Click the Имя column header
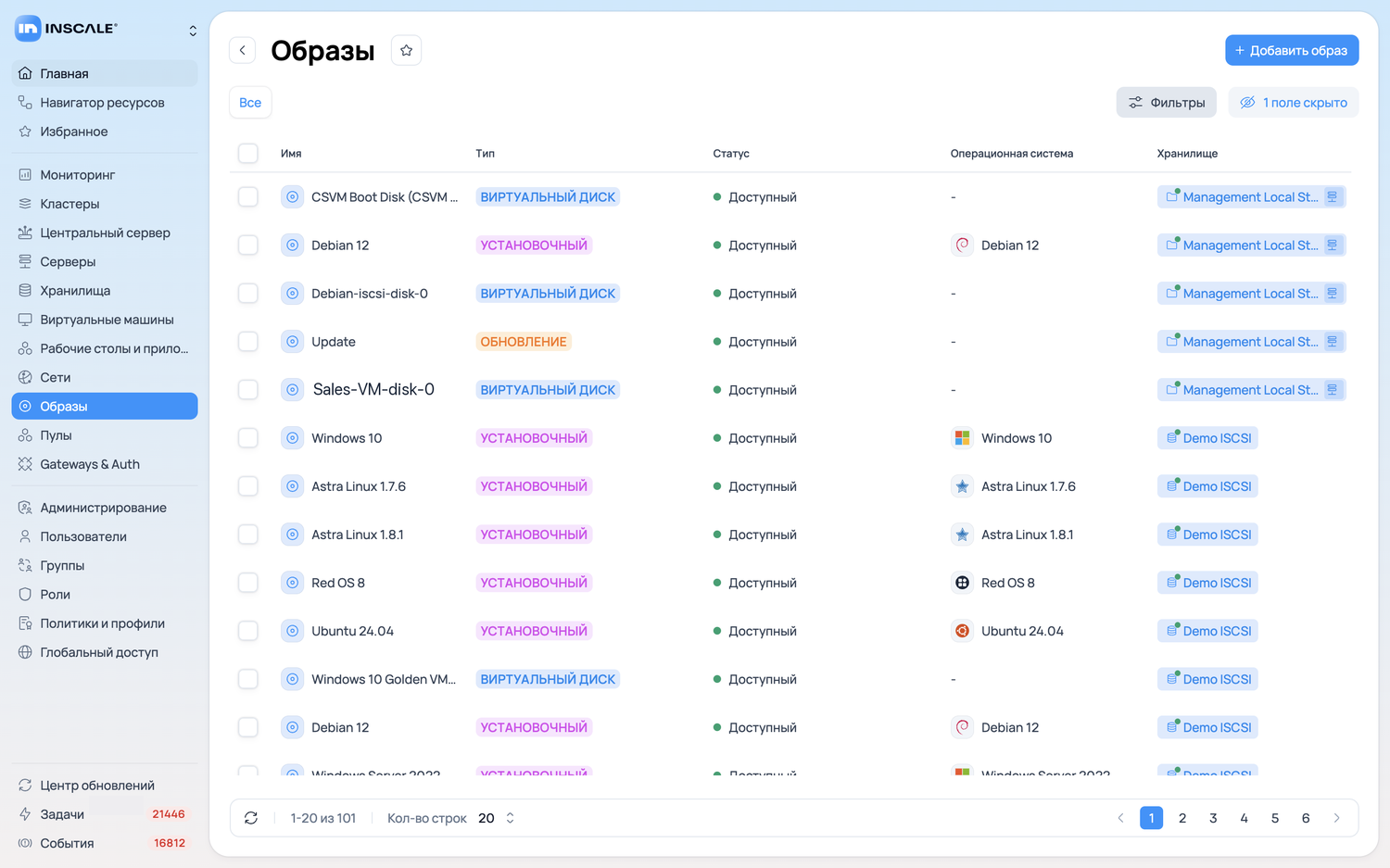This screenshot has height=868, width=1390. pos(291,154)
